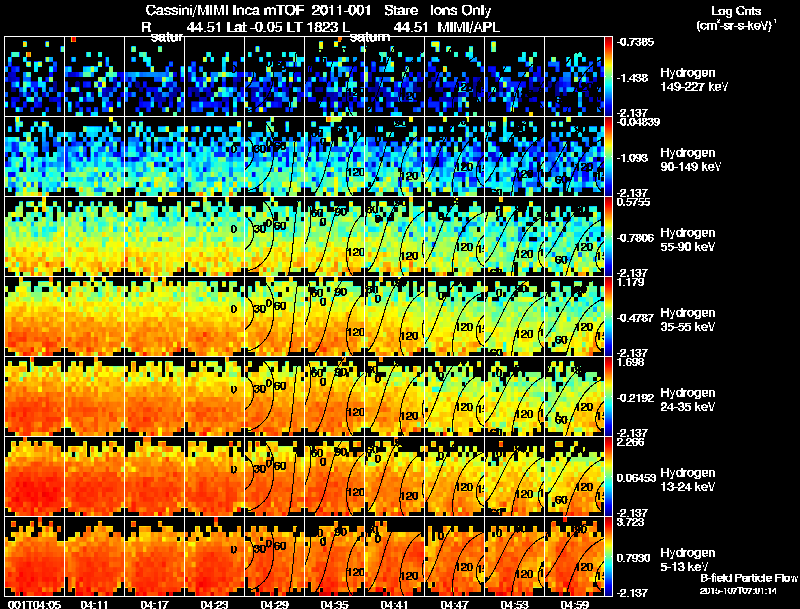Click colorbar value '1.179'

coord(631,282)
